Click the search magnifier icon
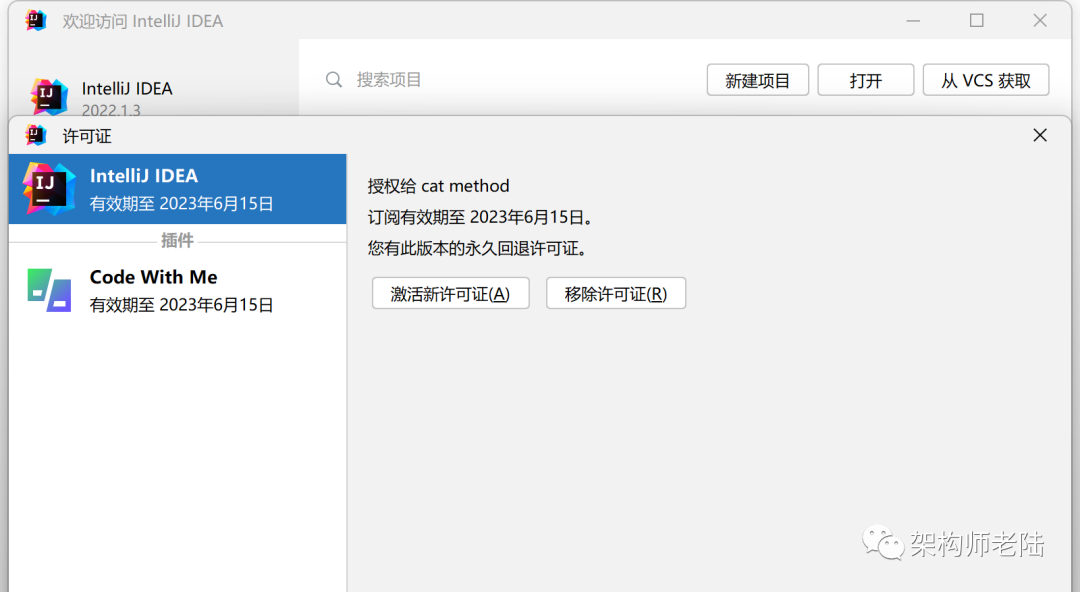The image size is (1080, 592). [334, 80]
